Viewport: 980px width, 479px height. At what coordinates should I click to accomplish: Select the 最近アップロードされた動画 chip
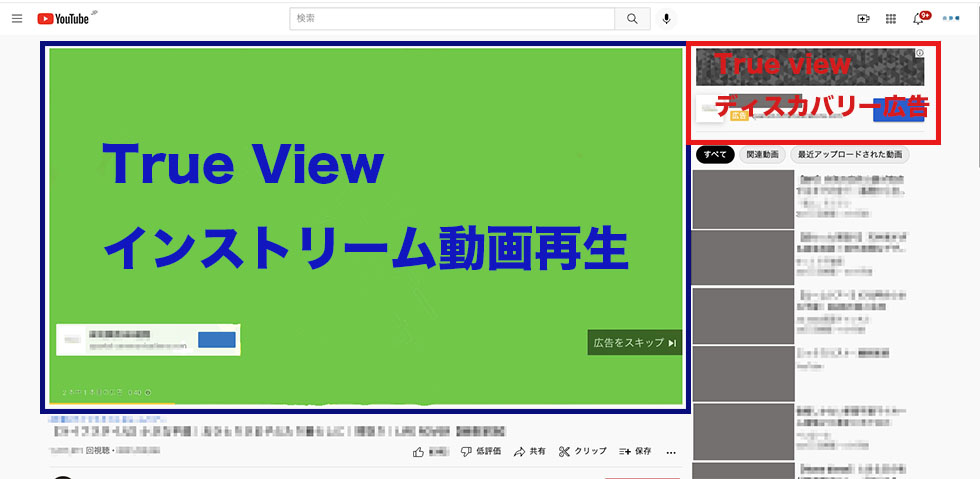click(x=849, y=155)
